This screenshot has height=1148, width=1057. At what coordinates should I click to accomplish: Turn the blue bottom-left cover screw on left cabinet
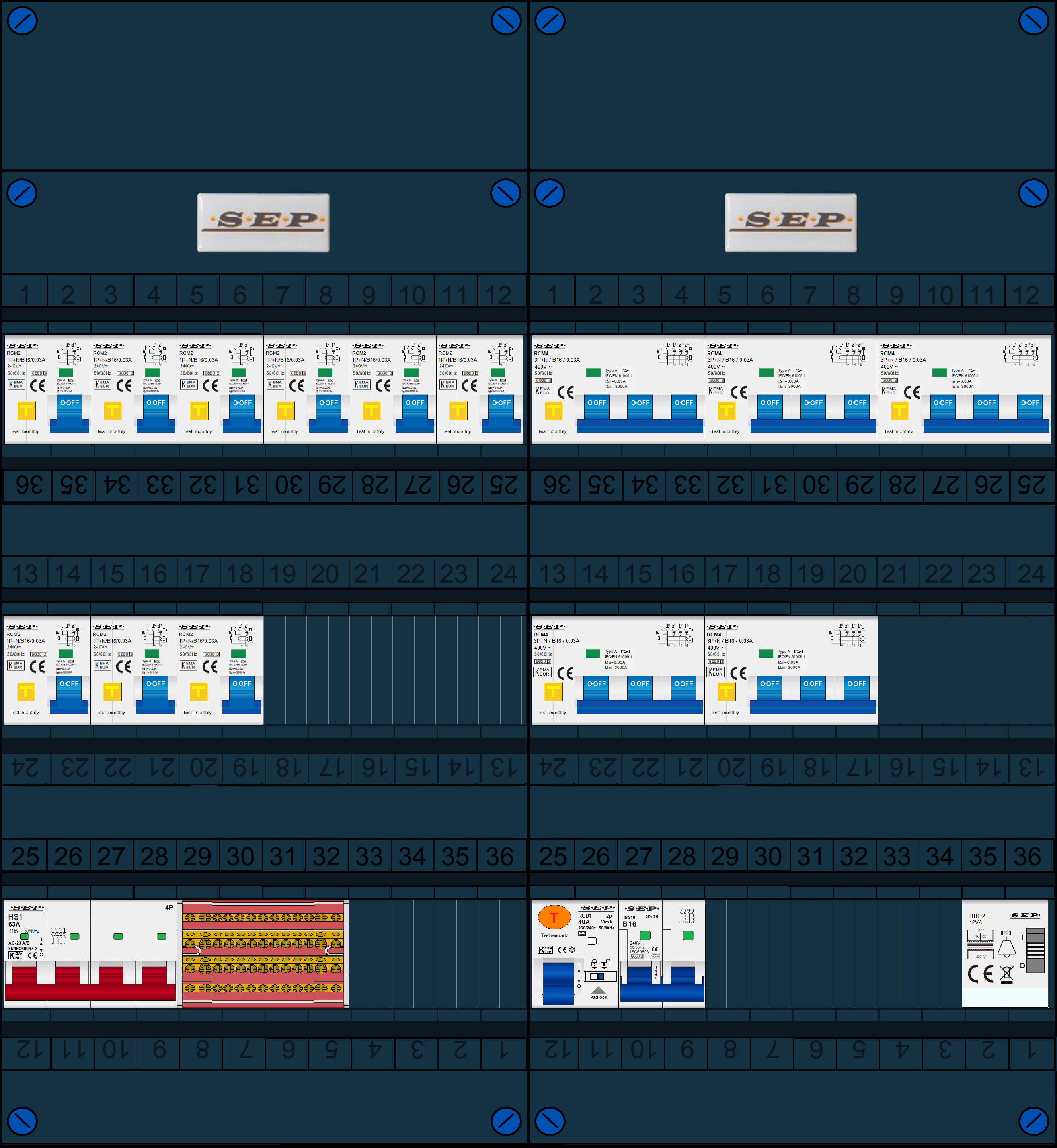point(22,1121)
